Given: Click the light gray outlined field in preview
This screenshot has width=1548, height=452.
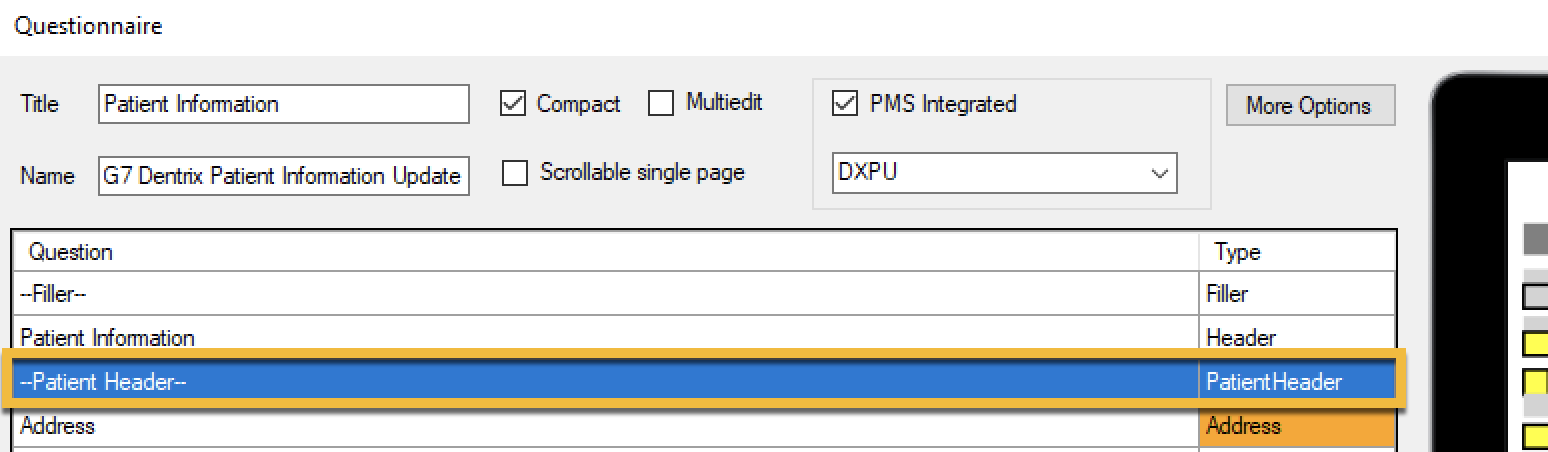Looking at the screenshot, I should pos(1535,295).
